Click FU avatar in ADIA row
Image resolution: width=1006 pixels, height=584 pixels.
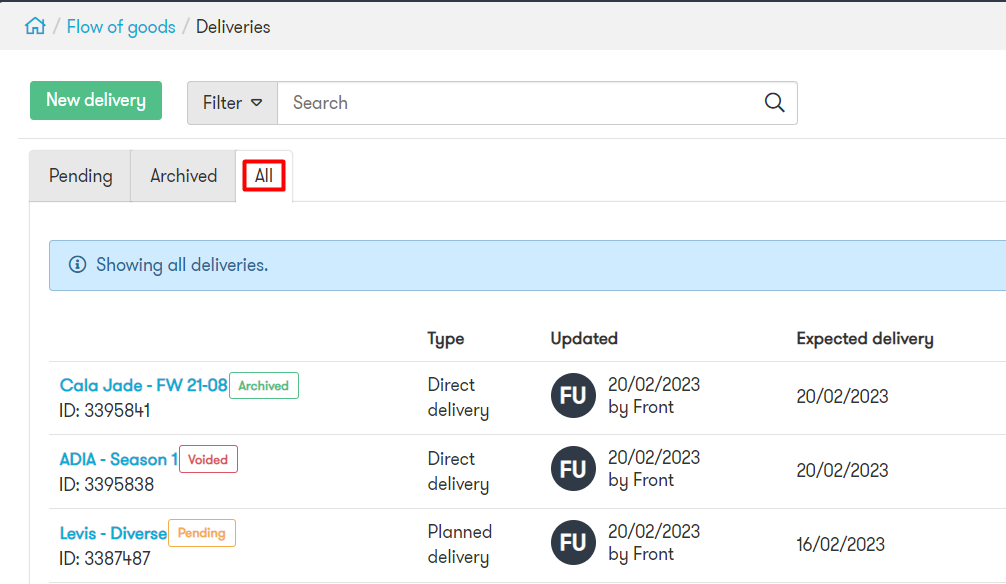(574, 468)
